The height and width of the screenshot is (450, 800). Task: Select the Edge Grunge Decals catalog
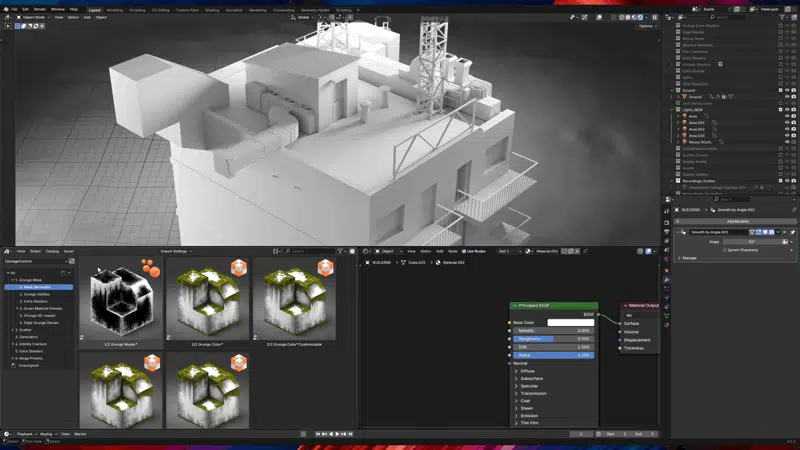41,323
